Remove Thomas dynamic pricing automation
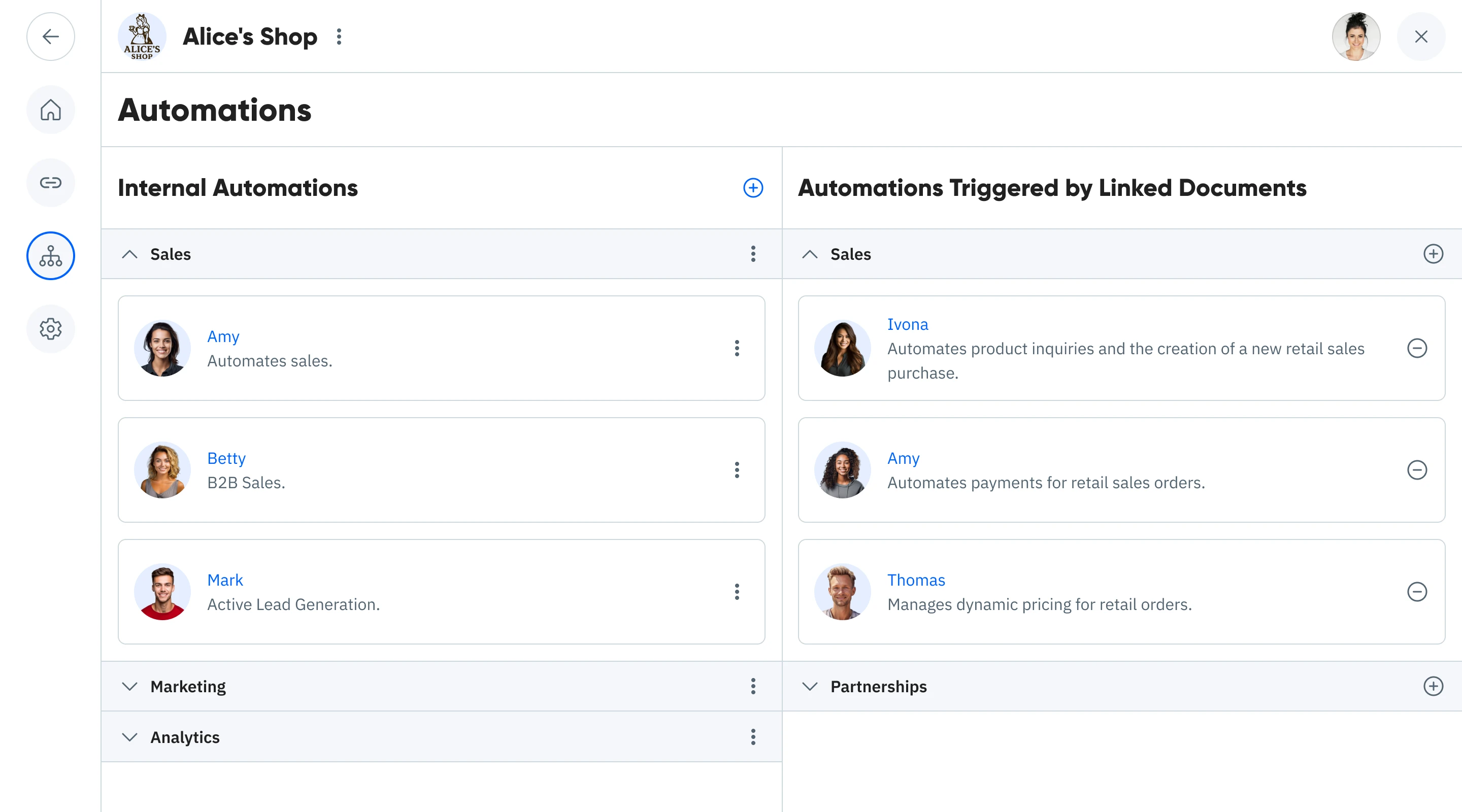The image size is (1462, 812). tap(1417, 592)
